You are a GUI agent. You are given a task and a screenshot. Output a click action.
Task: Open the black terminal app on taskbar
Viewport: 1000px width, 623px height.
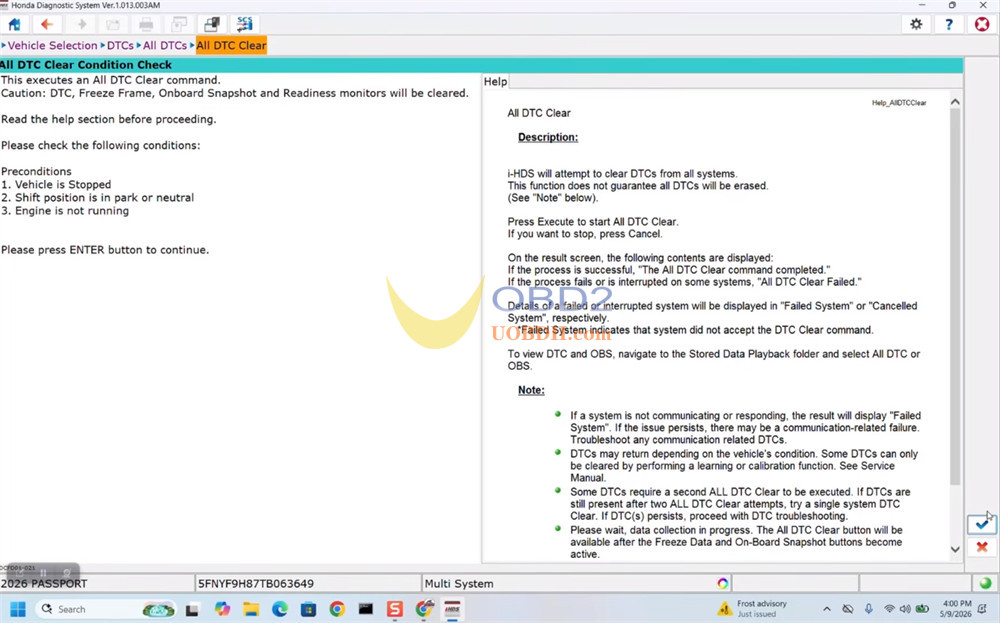366,609
